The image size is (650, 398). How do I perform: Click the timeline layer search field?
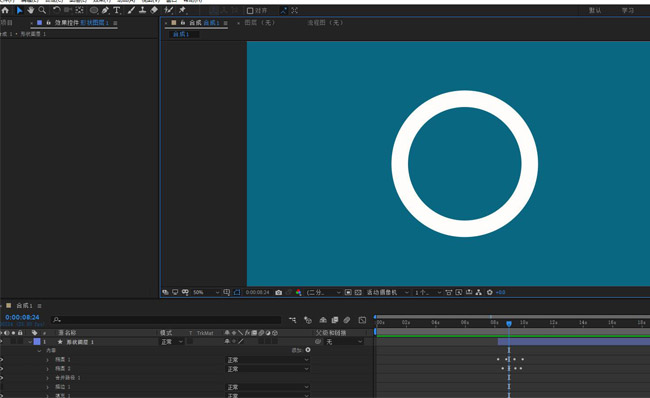166,320
